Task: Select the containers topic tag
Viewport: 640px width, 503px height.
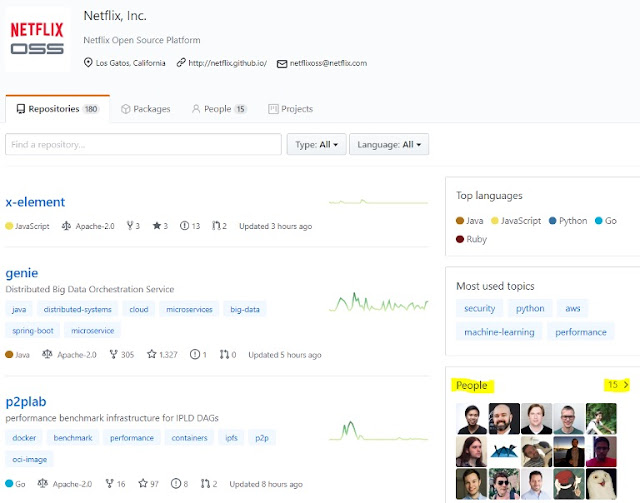Action: click(189, 438)
